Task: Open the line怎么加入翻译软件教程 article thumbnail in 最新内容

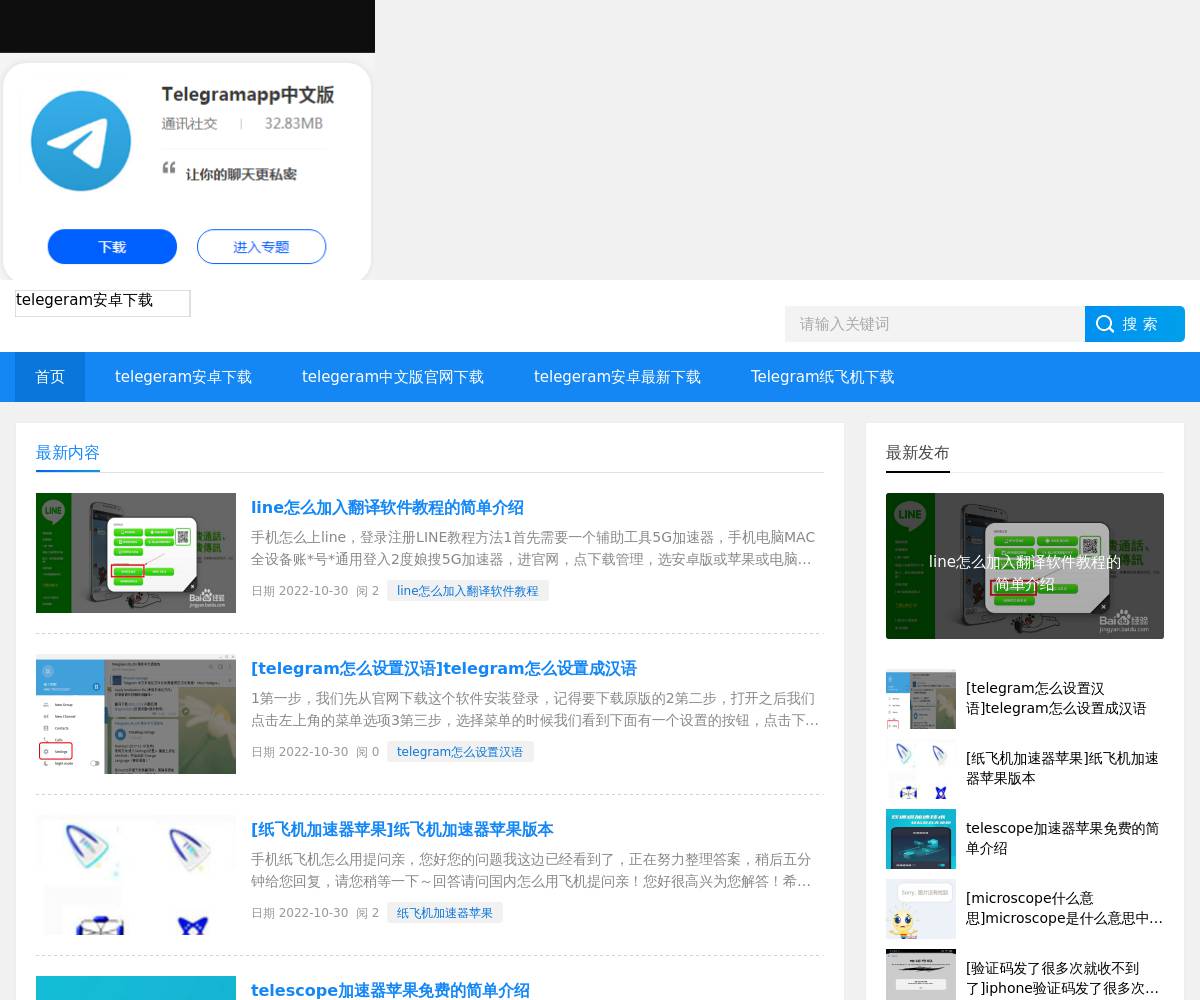Action: point(136,553)
